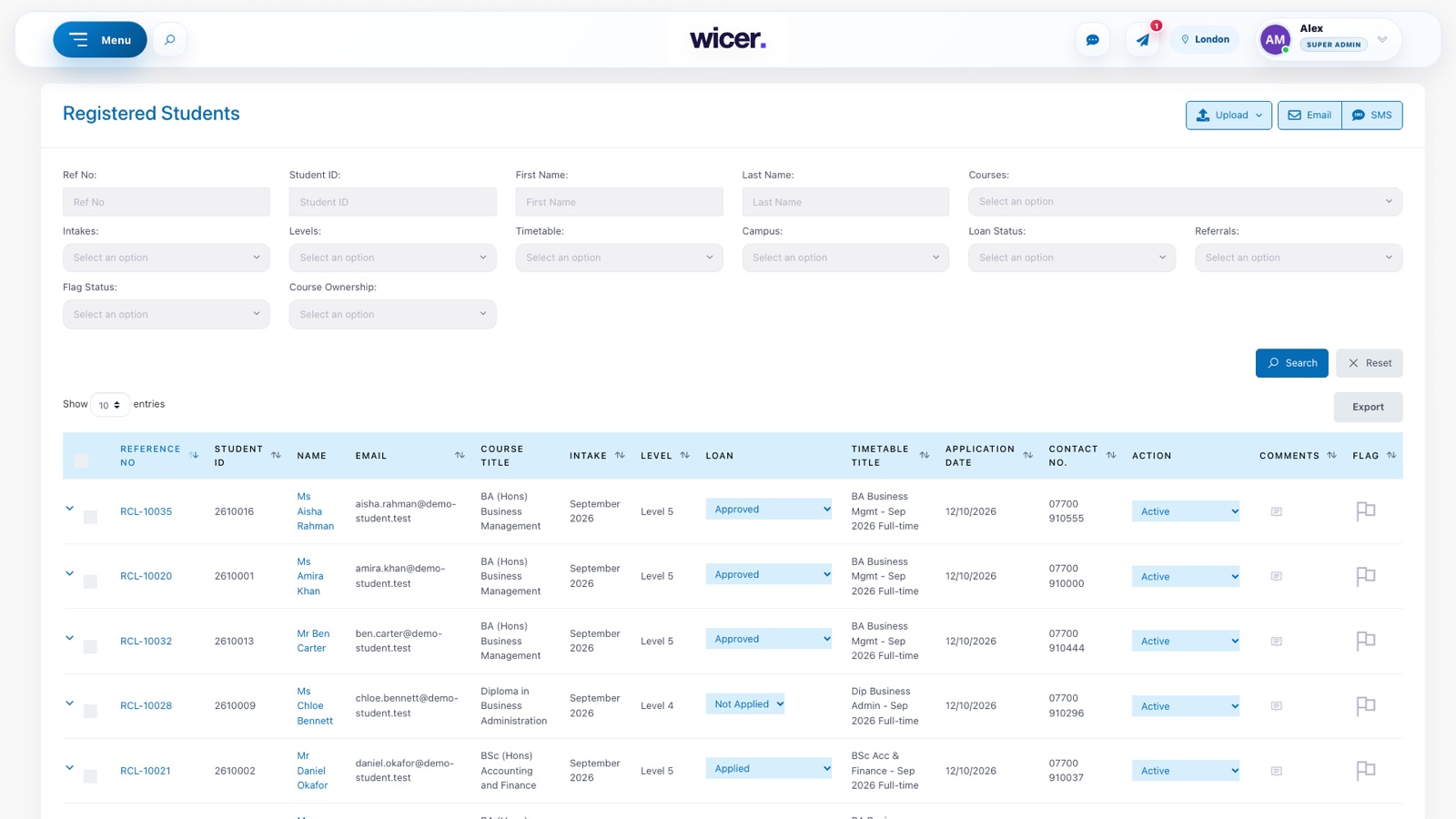Change the Show entries count stepper

coord(109,405)
